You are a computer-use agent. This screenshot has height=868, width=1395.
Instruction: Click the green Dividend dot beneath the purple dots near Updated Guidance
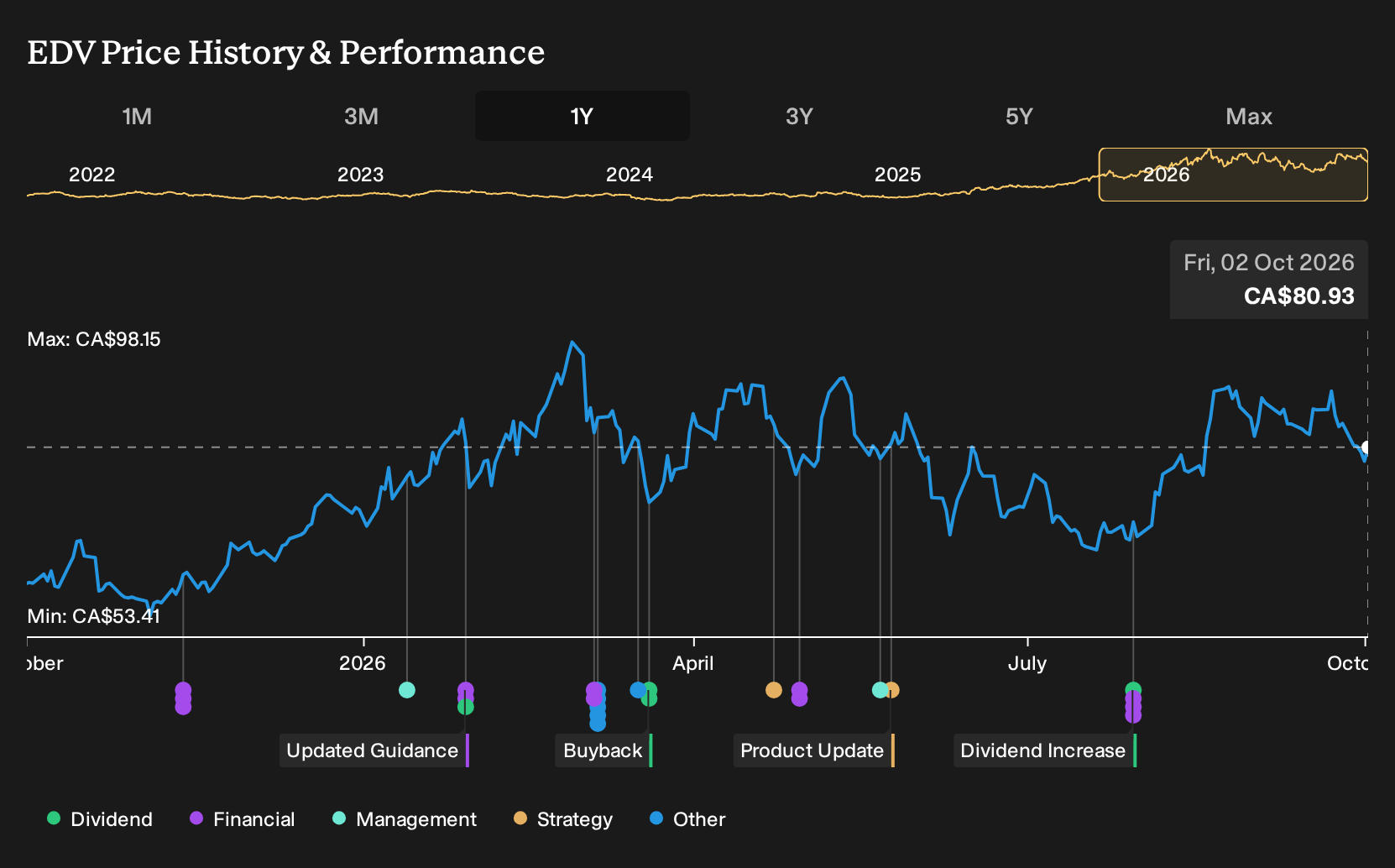coord(466,707)
